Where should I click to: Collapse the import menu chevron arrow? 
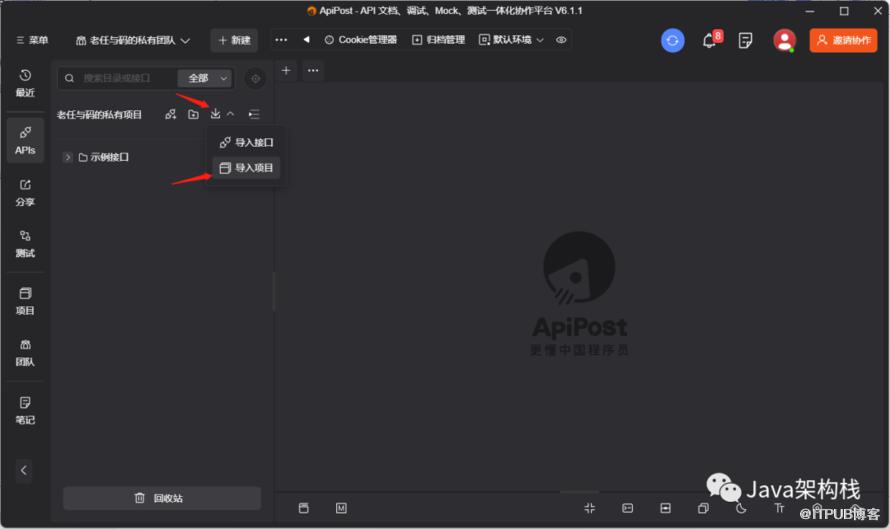point(230,114)
